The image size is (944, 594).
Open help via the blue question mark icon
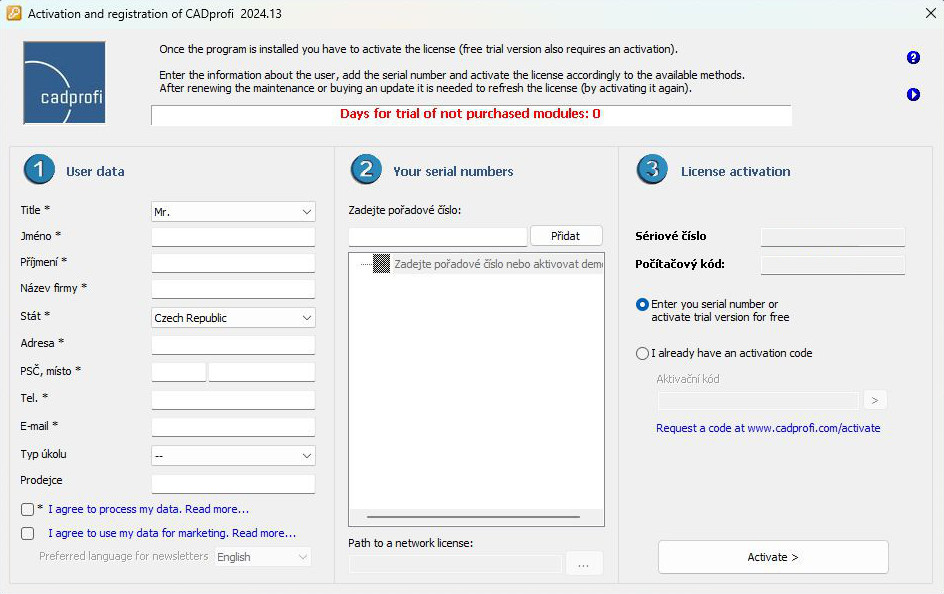[913, 58]
